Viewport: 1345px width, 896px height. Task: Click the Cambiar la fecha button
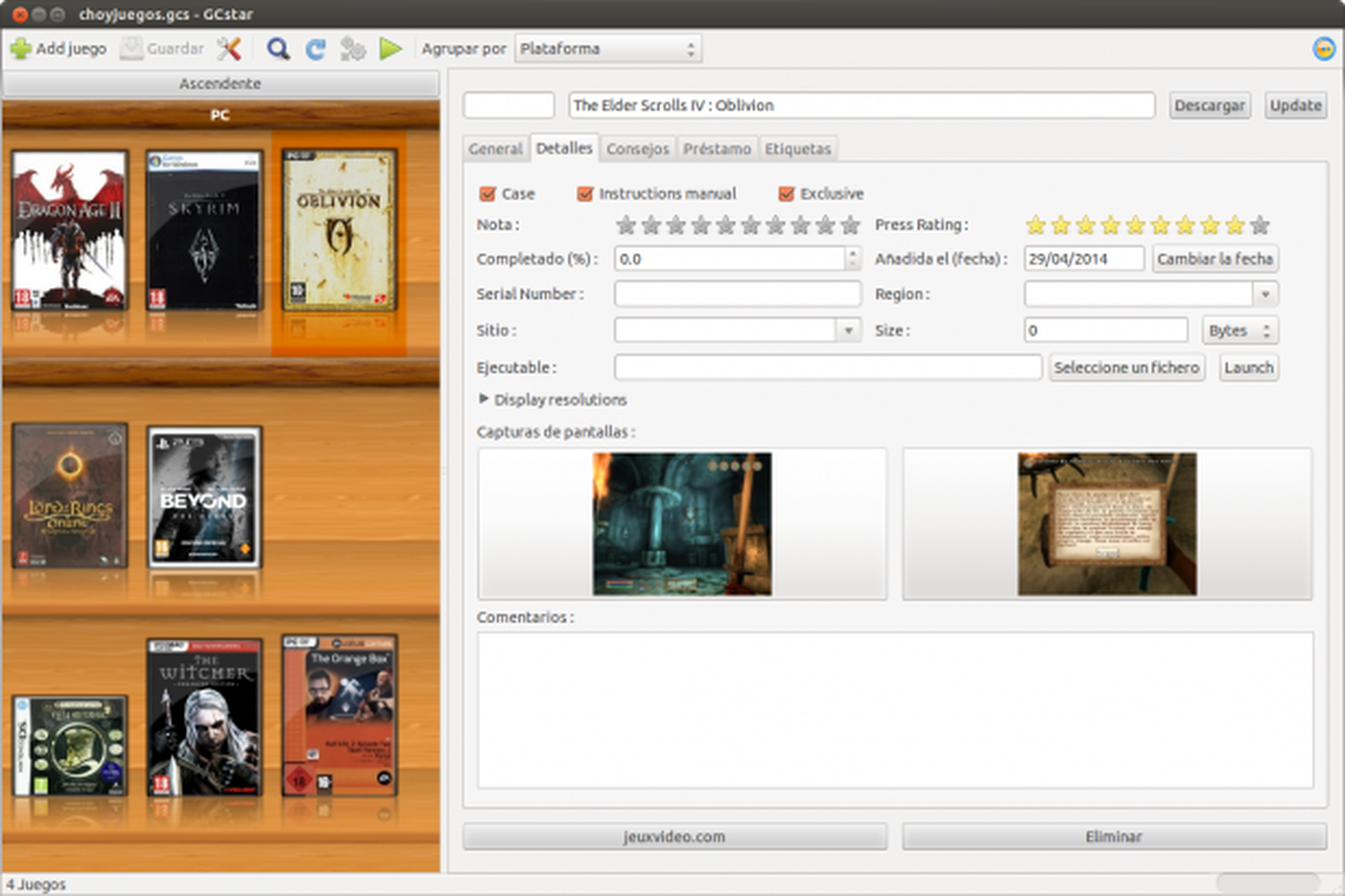click(x=1215, y=259)
